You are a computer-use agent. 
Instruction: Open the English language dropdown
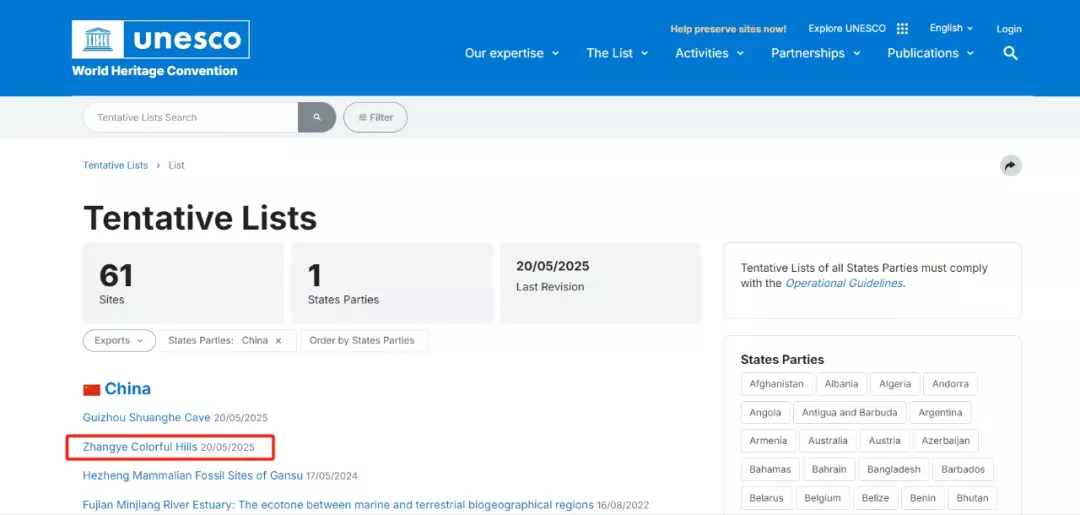click(x=951, y=28)
